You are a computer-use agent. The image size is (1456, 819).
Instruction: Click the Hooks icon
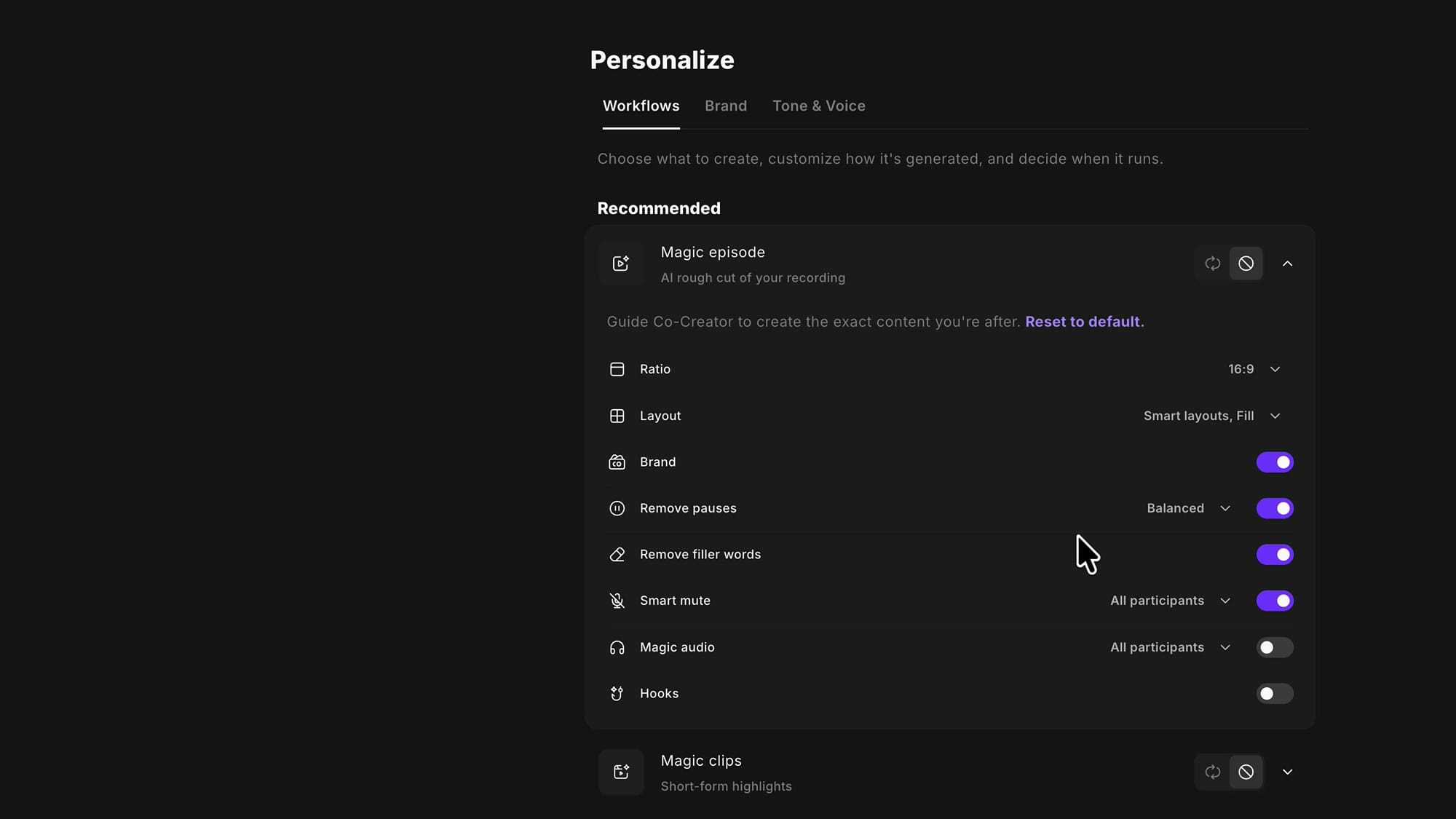pyautogui.click(x=617, y=694)
